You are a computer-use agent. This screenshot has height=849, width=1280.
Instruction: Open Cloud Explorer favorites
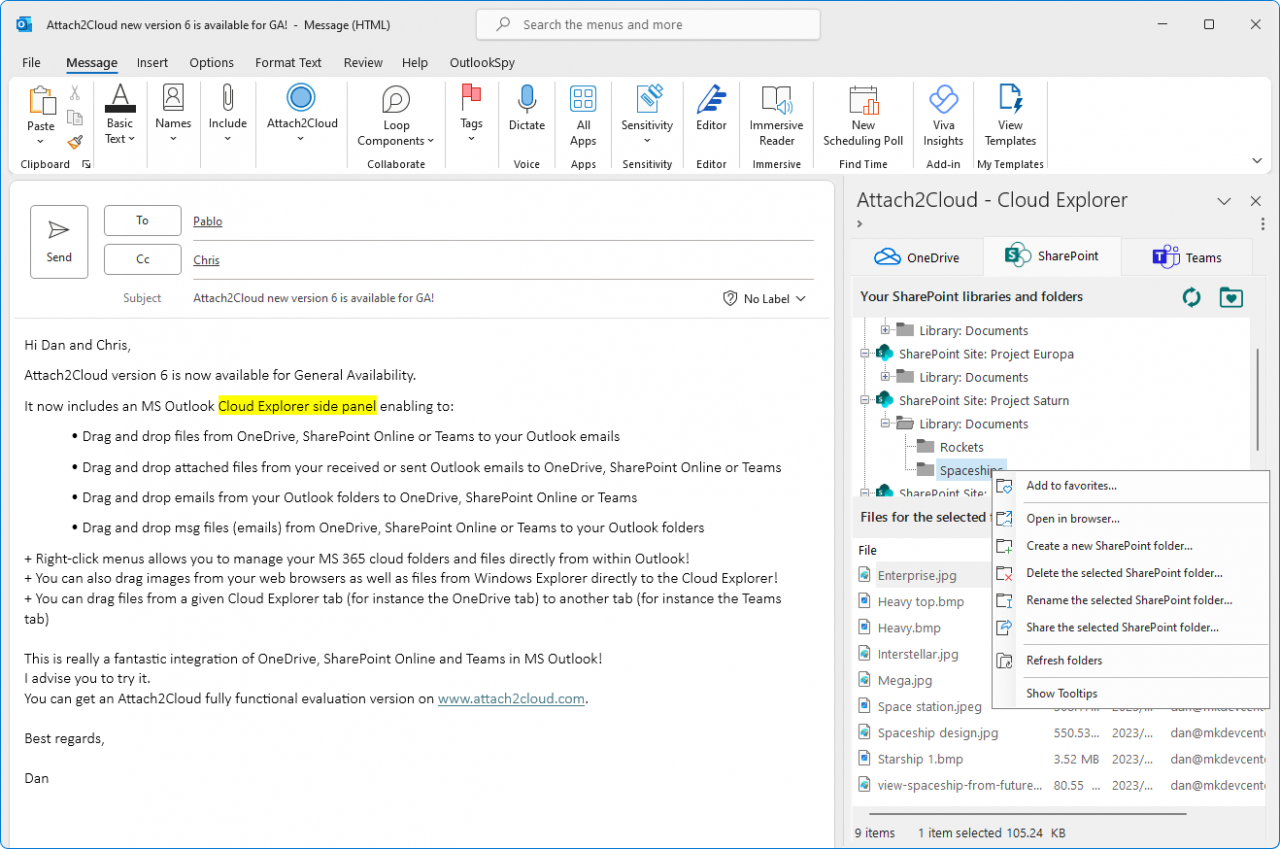(1231, 297)
